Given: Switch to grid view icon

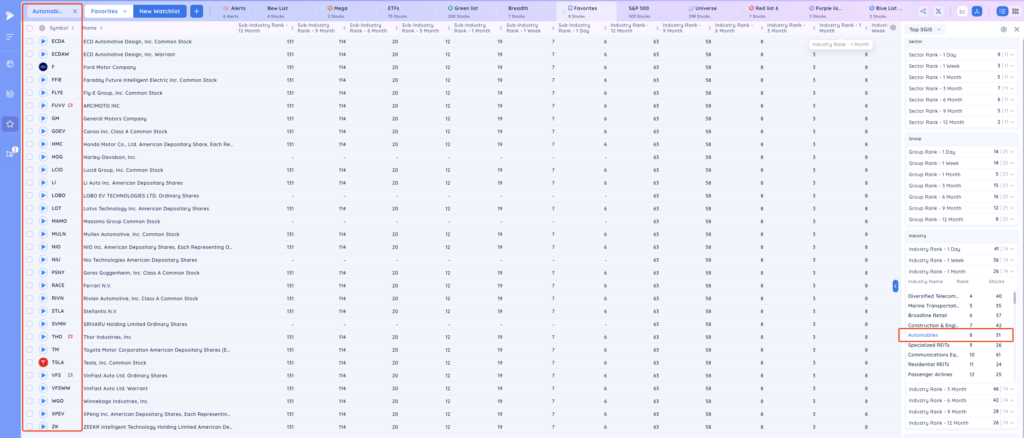Looking at the screenshot, I should (1016, 11).
